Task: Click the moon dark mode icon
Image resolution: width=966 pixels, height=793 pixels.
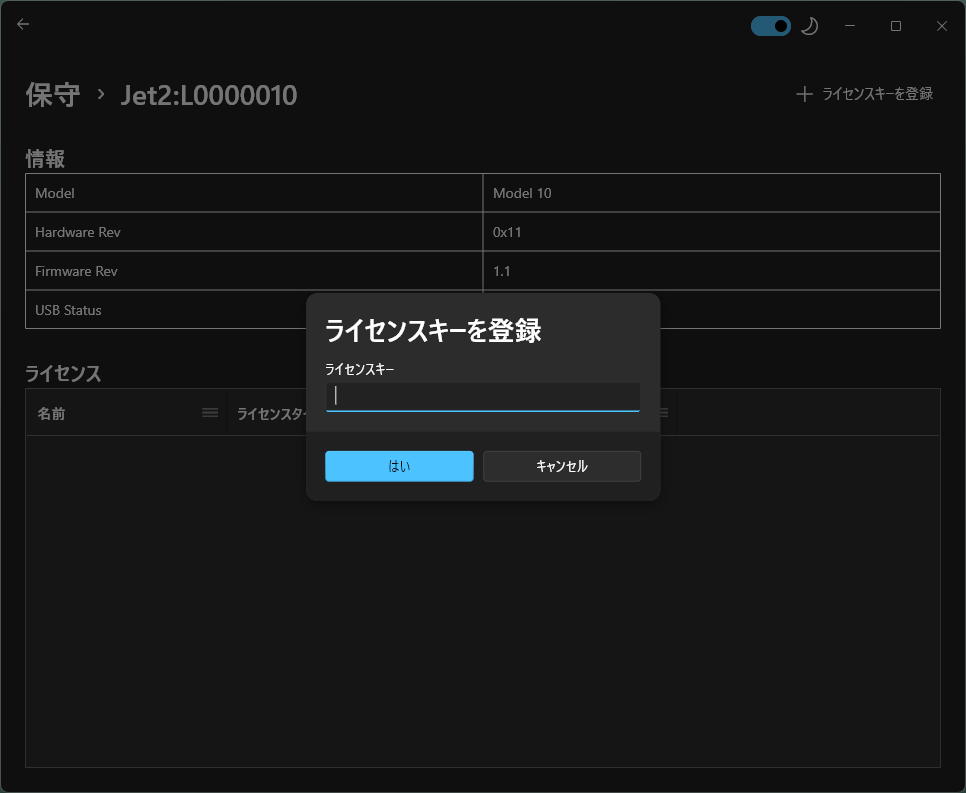Action: [809, 25]
